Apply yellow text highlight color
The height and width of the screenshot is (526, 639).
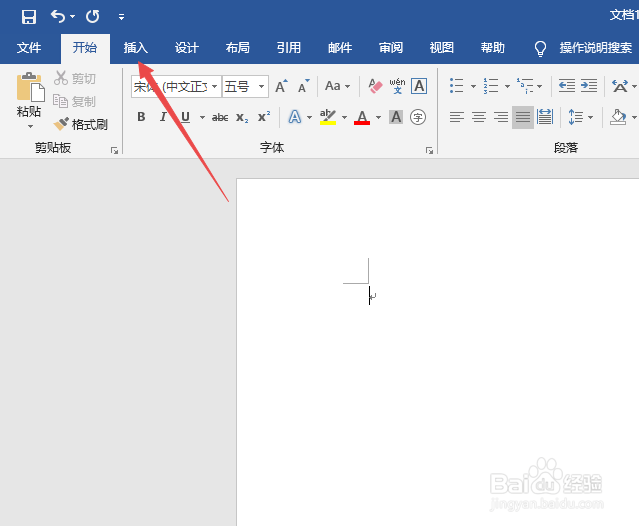(x=328, y=117)
